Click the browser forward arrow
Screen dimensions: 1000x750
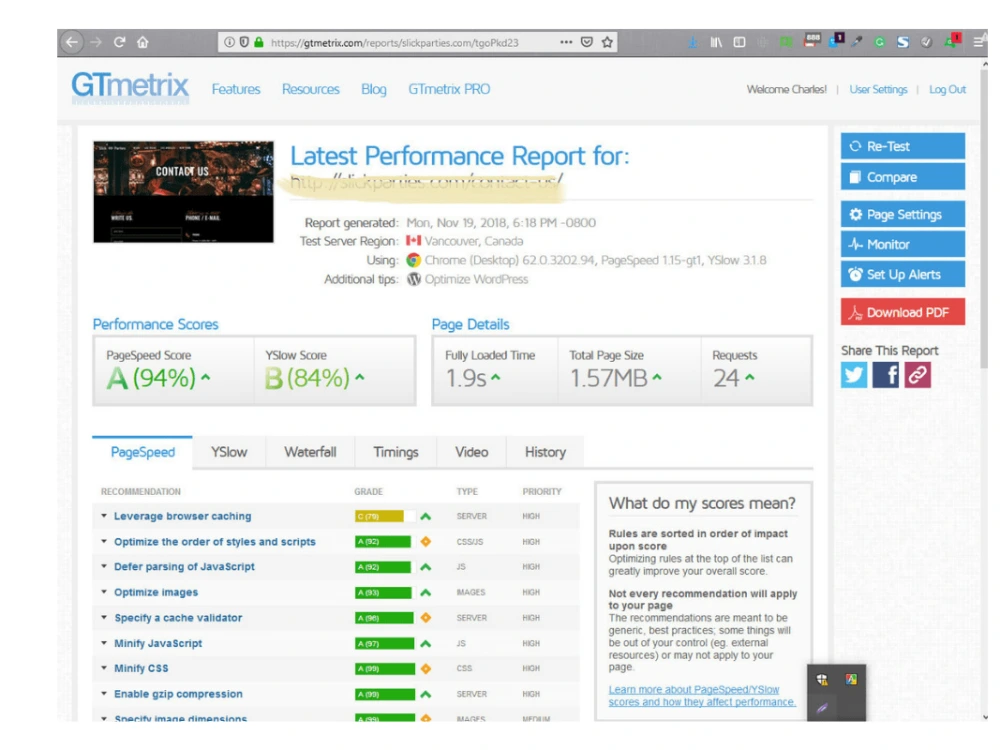pos(96,43)
